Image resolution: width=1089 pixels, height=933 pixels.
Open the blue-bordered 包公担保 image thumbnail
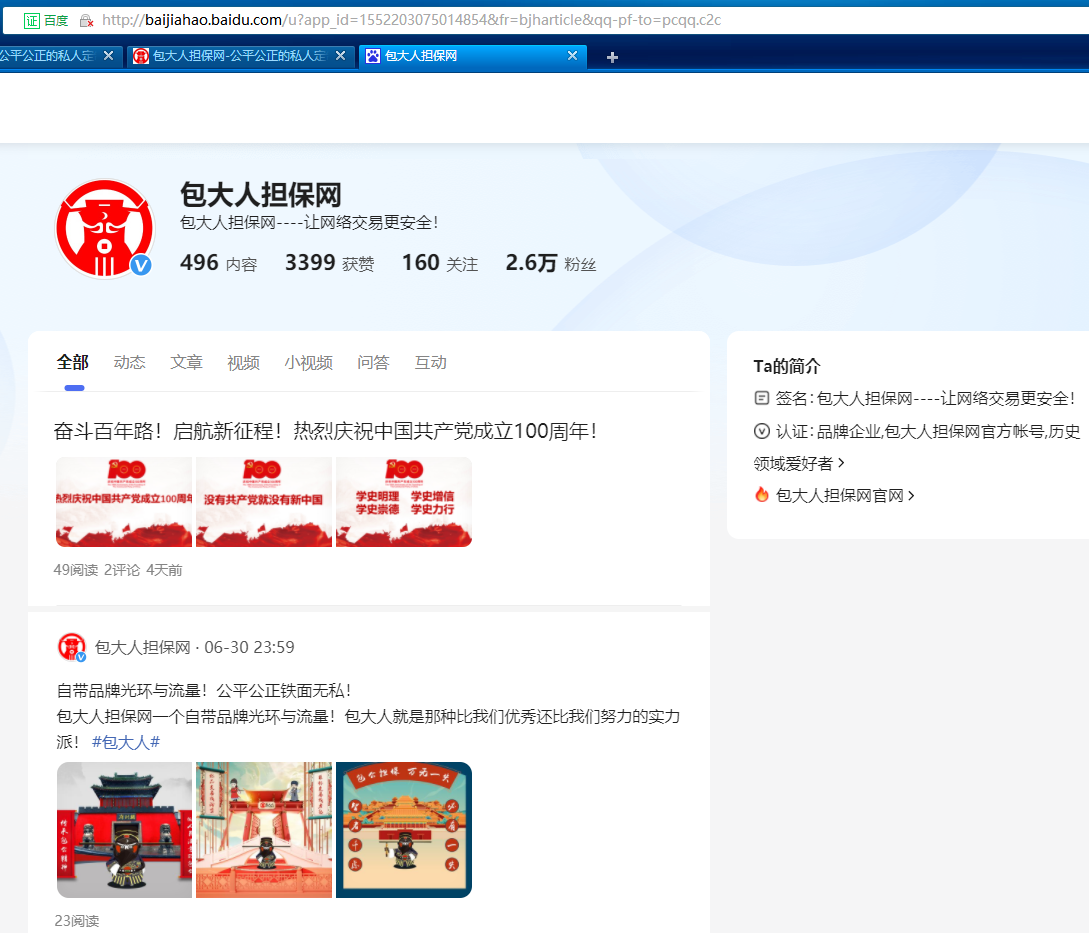[x=404, y=829]
